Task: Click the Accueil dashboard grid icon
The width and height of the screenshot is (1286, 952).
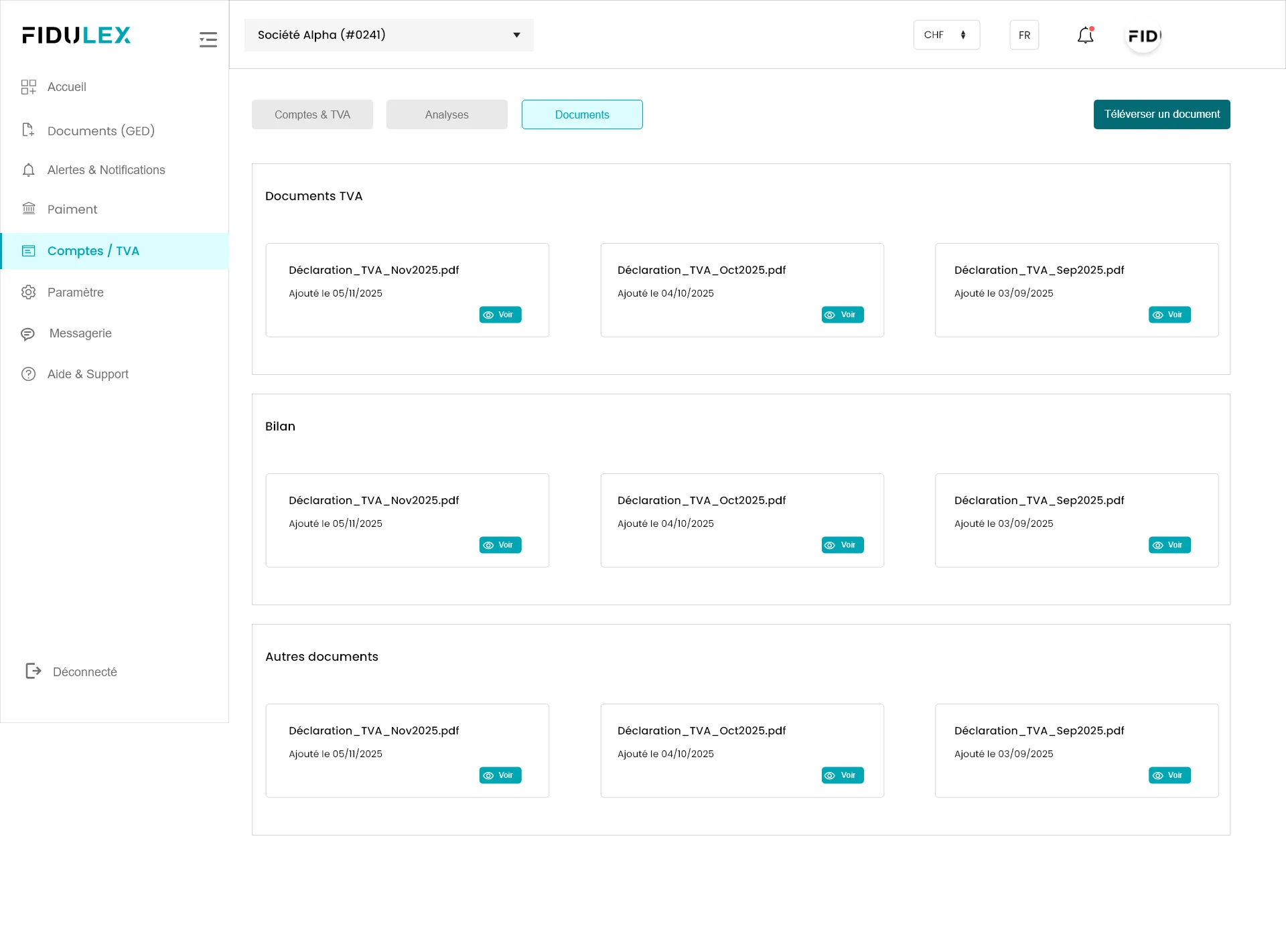Action: click(28, 87)
